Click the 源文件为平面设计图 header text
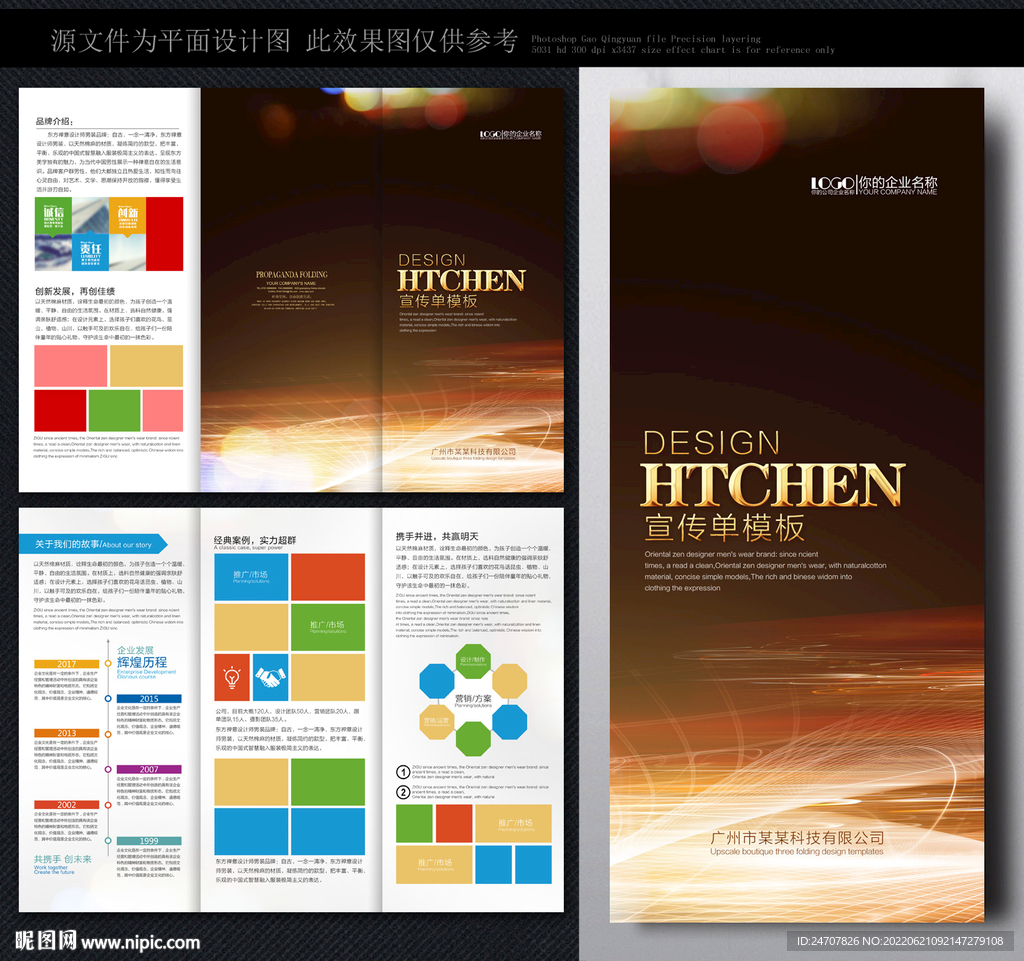The height and width of the screenshot is (961, 1024). tap(170, 40)
